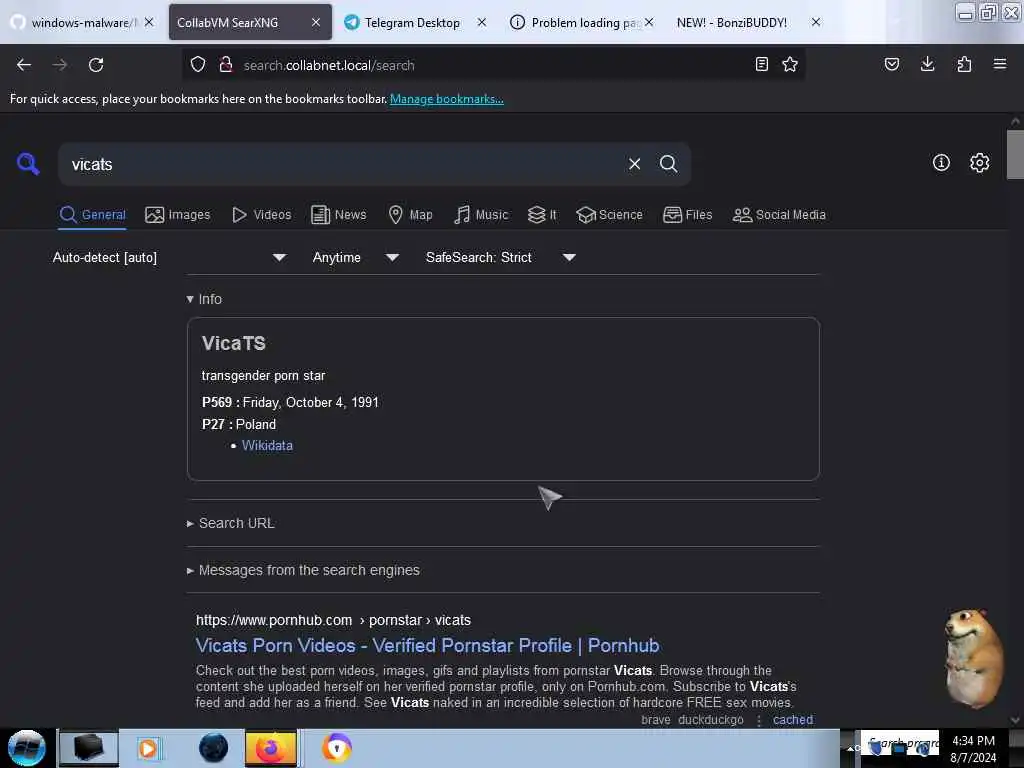The image size is (1024, 768).
Task: Select the Images search category
Action: pos(178,215)
